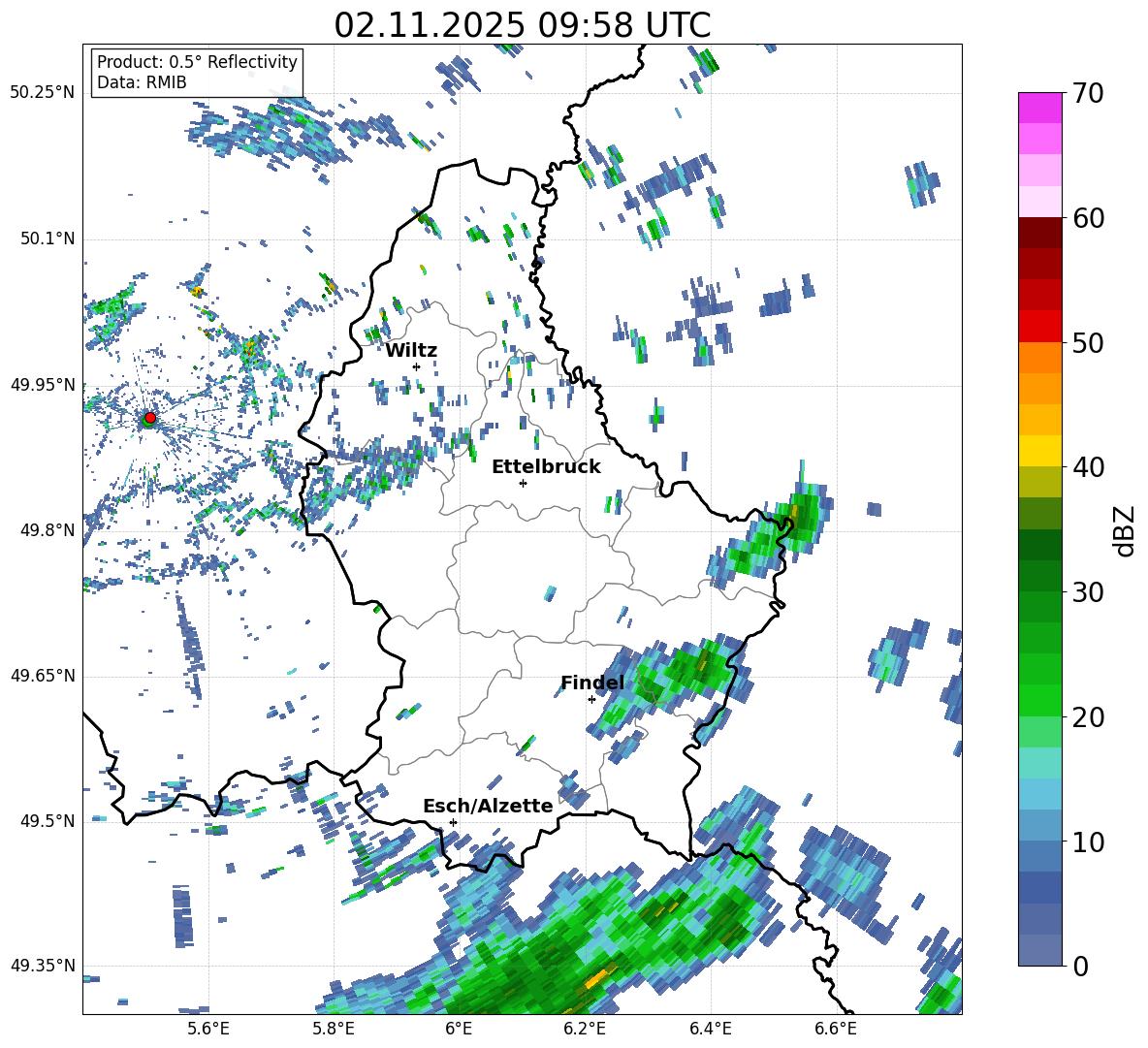This screenshot has width=1148, height=1048.
Task: Click the Esch/Alzette cross marker
Action: click(453, 822)
